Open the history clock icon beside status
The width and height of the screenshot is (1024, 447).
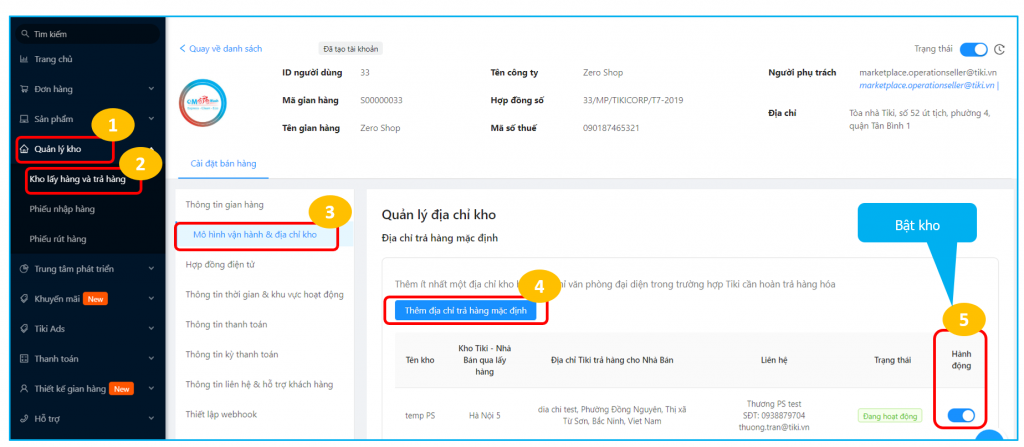[999, 50]
